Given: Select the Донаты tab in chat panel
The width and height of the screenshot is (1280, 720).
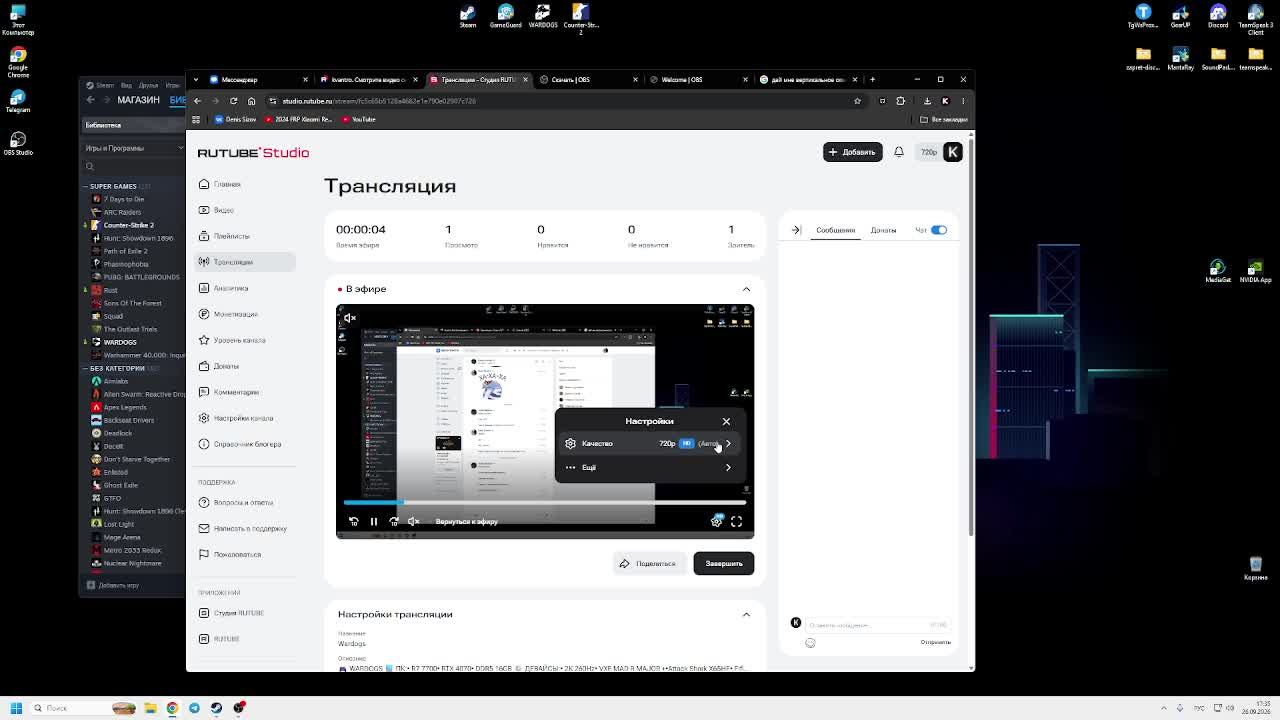Looking at the screenshot, I should (883, 230).
